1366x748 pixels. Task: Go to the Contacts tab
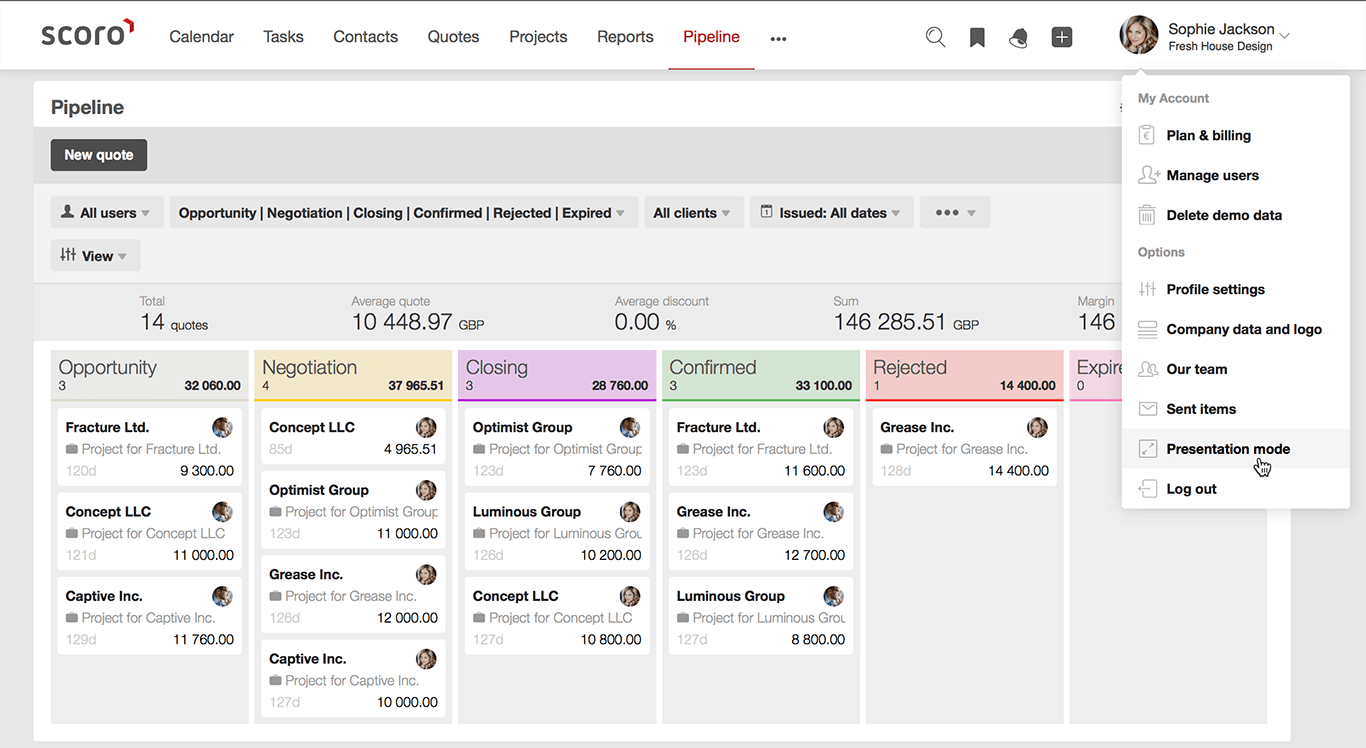click(365, 37)
